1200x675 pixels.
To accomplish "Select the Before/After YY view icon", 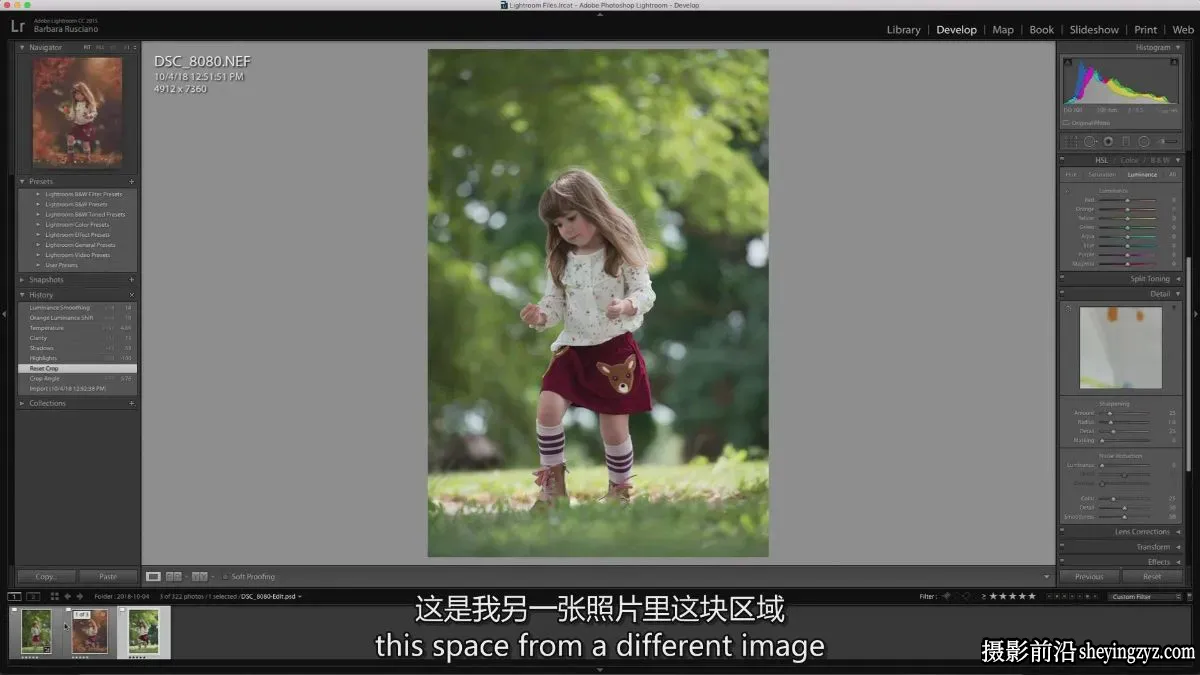I will 199,576.
